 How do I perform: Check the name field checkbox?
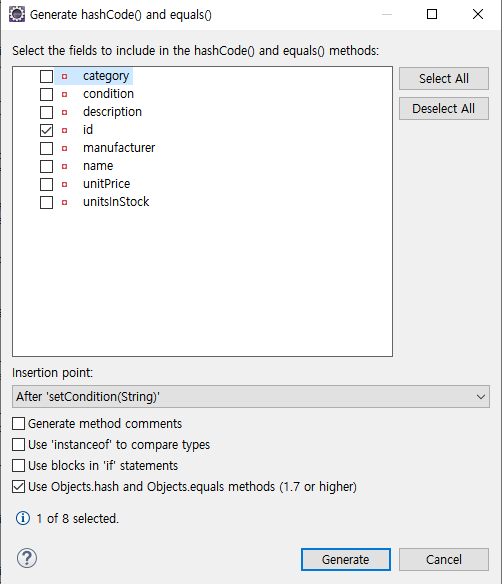point(47,166)
